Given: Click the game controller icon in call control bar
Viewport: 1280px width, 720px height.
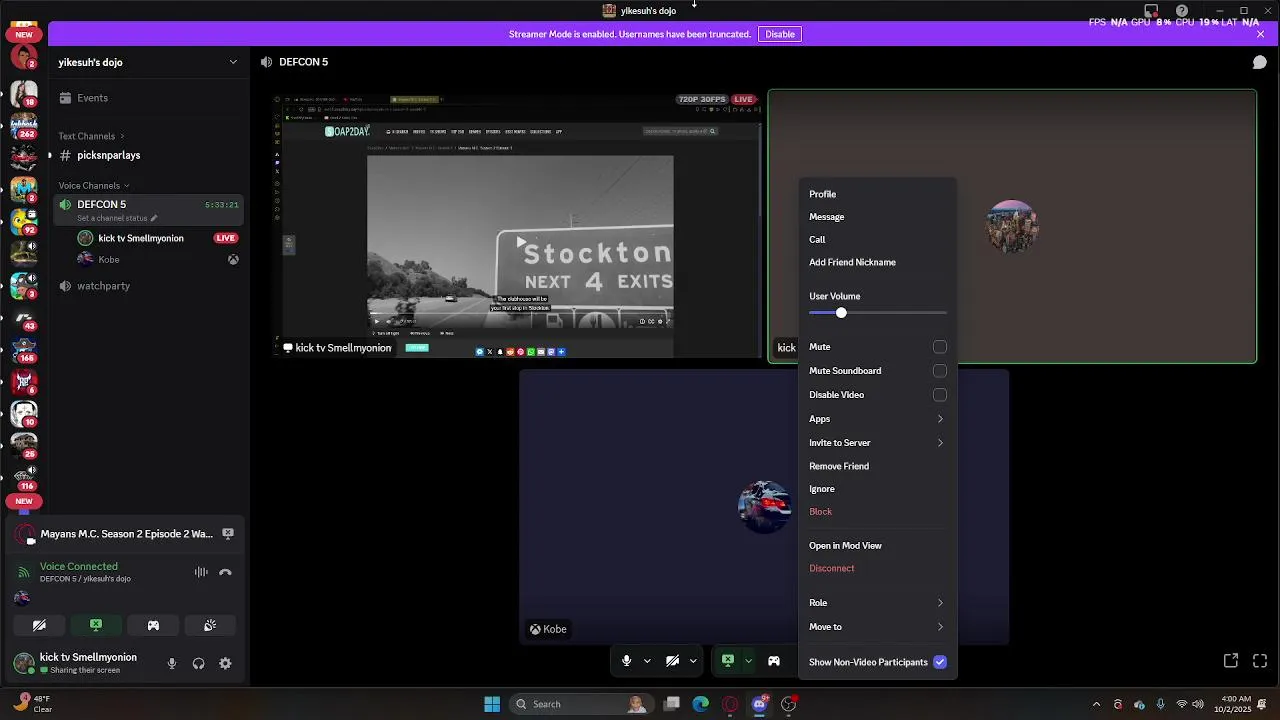Looking at the screenshot, I should coord(773,660).
